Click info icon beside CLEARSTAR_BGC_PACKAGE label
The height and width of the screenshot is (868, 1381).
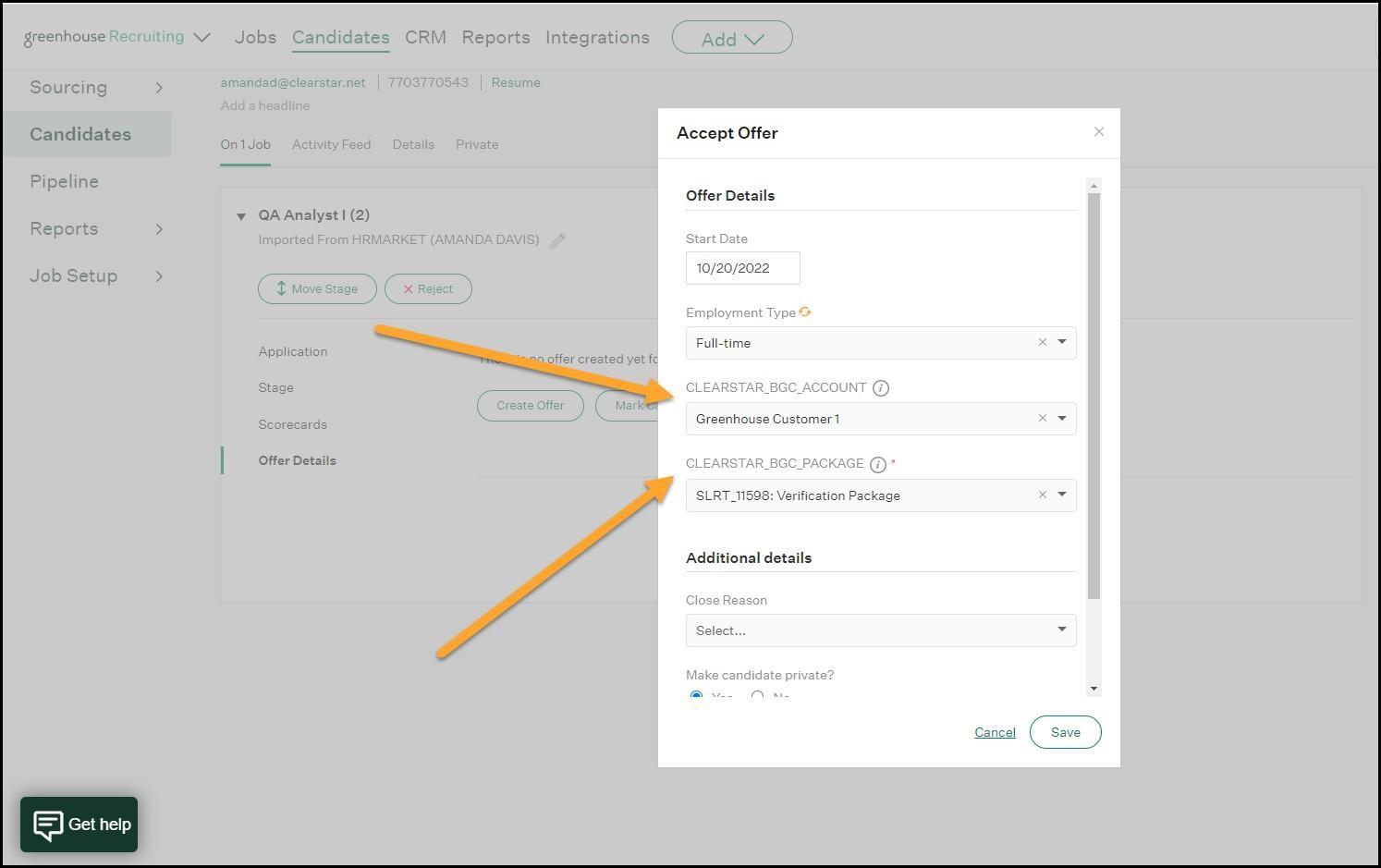click(877, 465)
